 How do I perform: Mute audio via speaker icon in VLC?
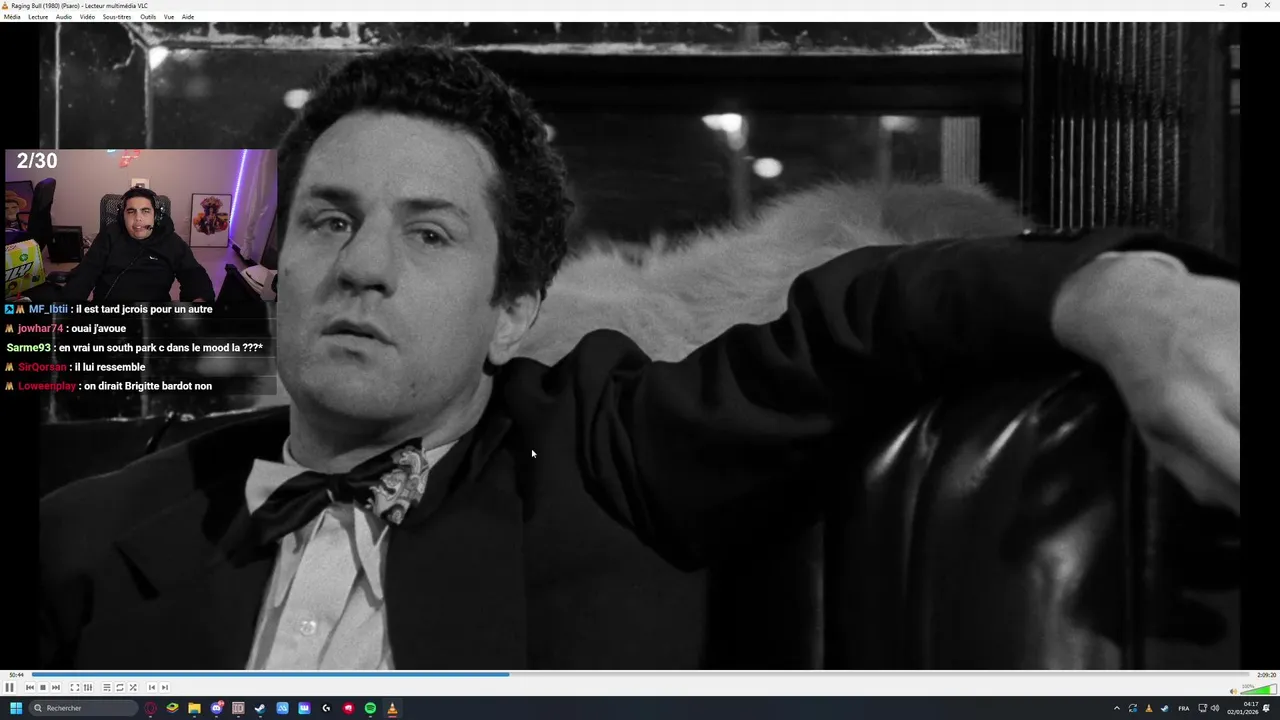pos(1234,690)
